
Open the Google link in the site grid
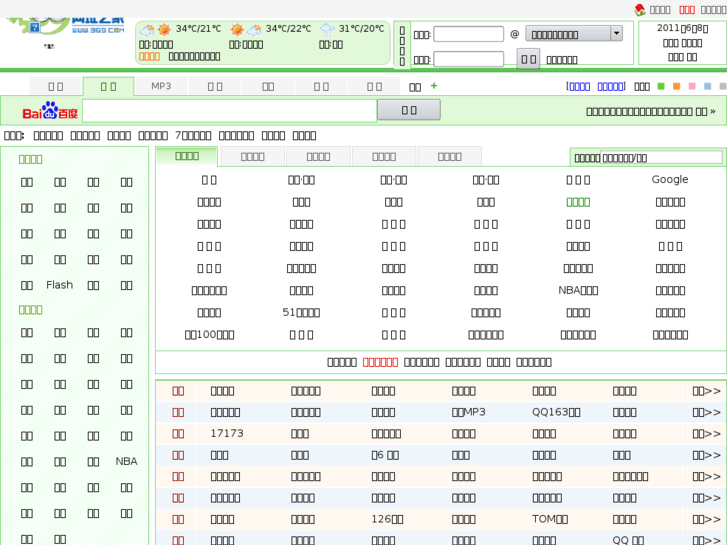[x=670, y=180]
